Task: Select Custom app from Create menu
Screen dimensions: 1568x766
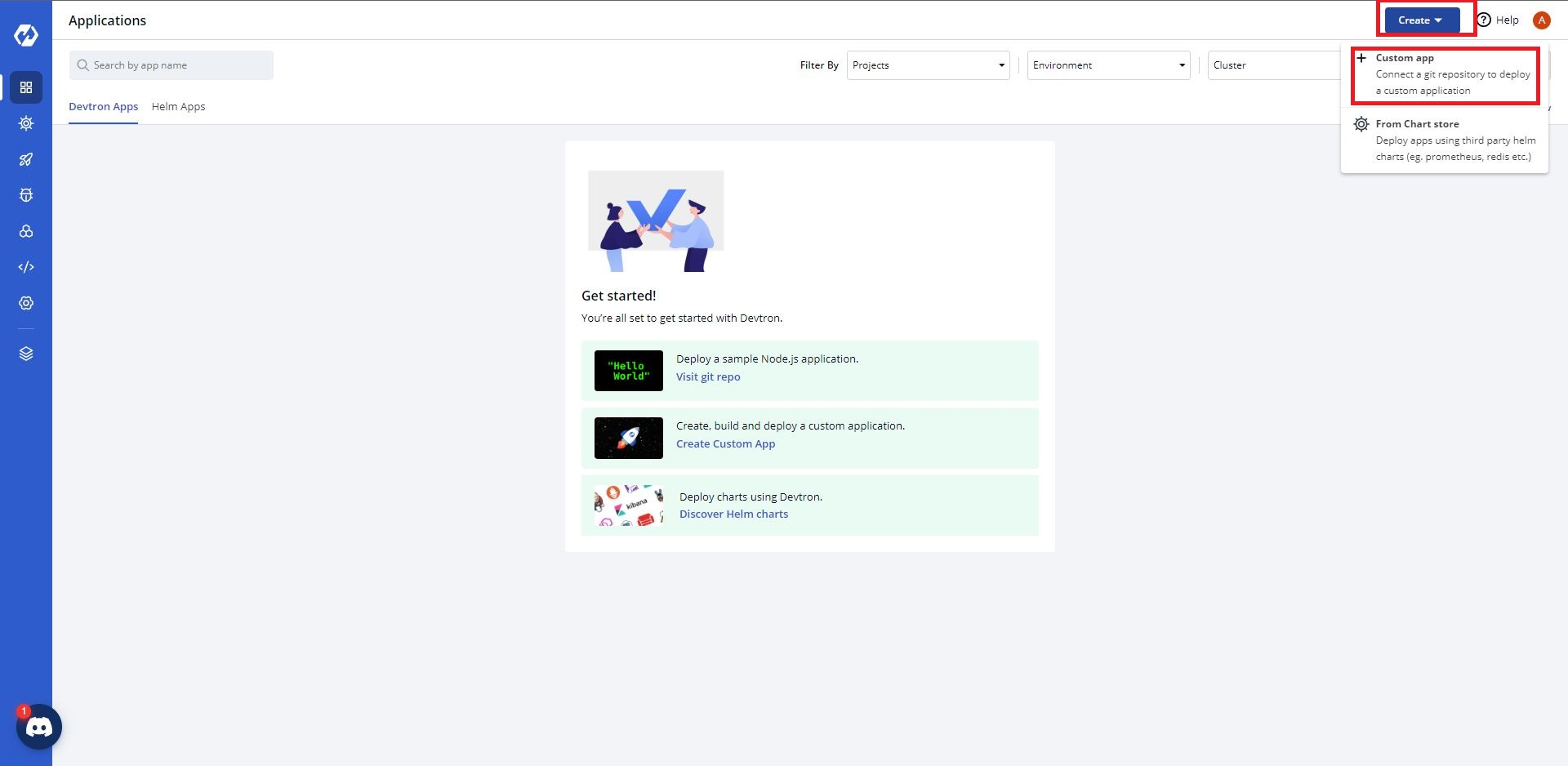Action: pyautogui.click(x=1445, y=74)
